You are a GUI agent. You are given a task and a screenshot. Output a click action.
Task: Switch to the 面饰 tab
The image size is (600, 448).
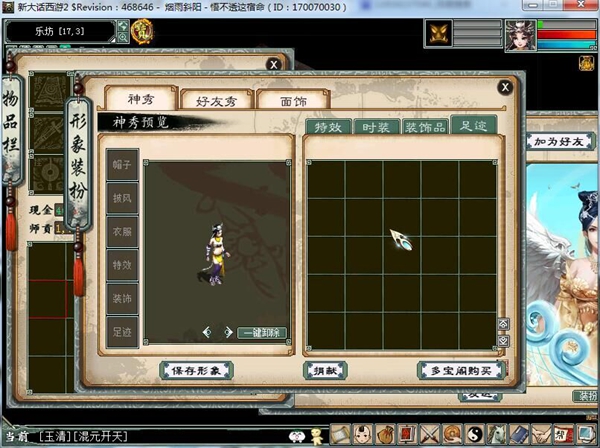tap(293, 99)
